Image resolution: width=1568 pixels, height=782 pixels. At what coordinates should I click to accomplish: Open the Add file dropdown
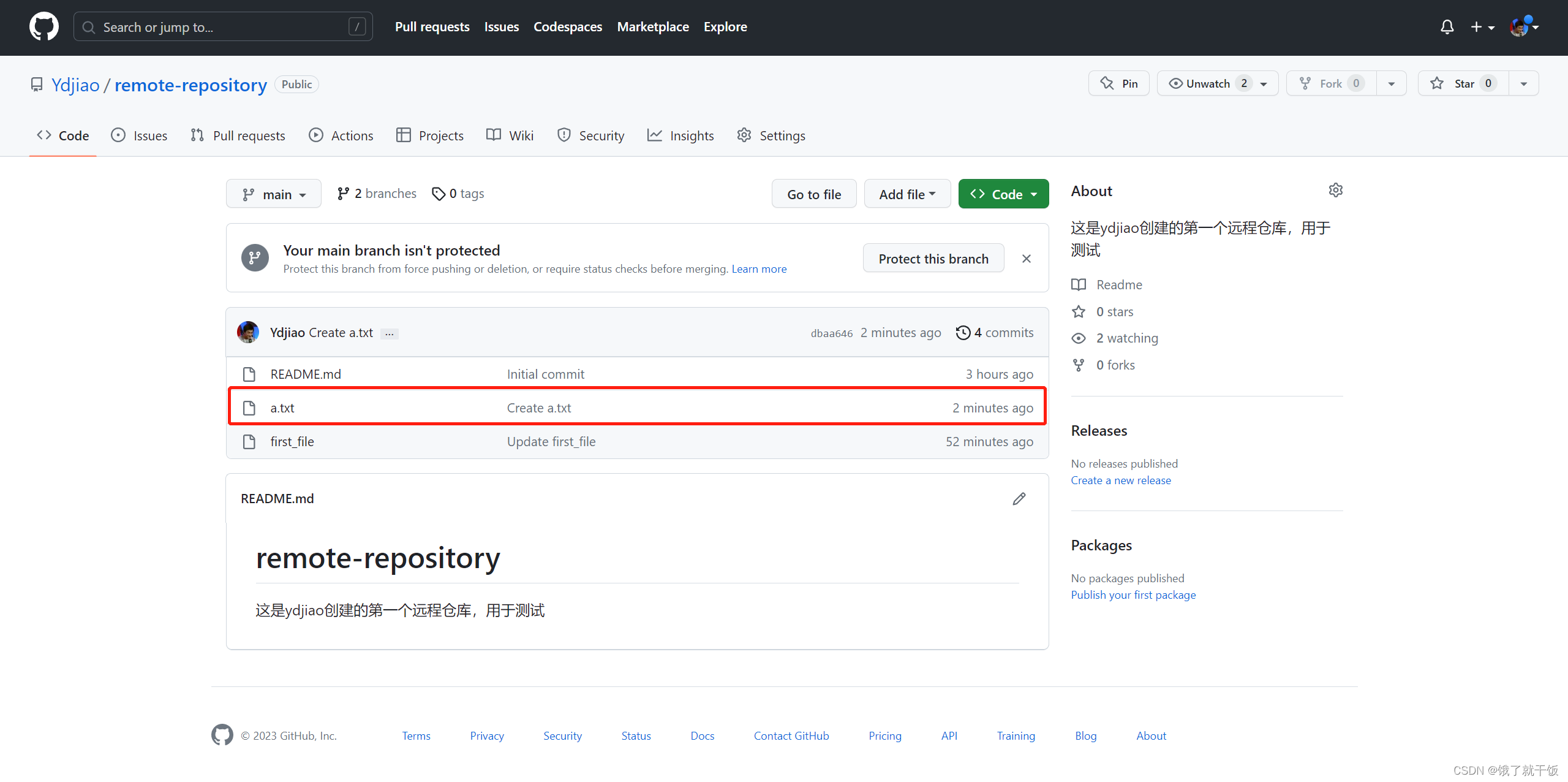tap(907, 194)
